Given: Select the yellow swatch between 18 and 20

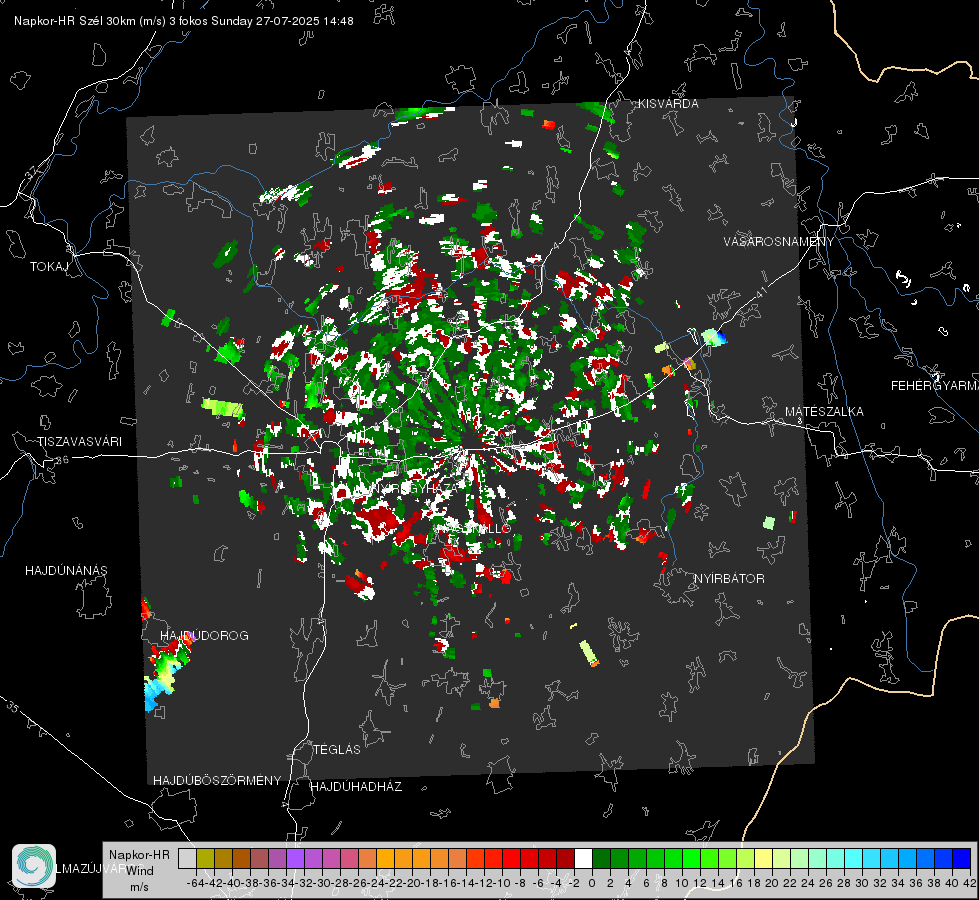Looking at the screenshot, I should point(763,858).
